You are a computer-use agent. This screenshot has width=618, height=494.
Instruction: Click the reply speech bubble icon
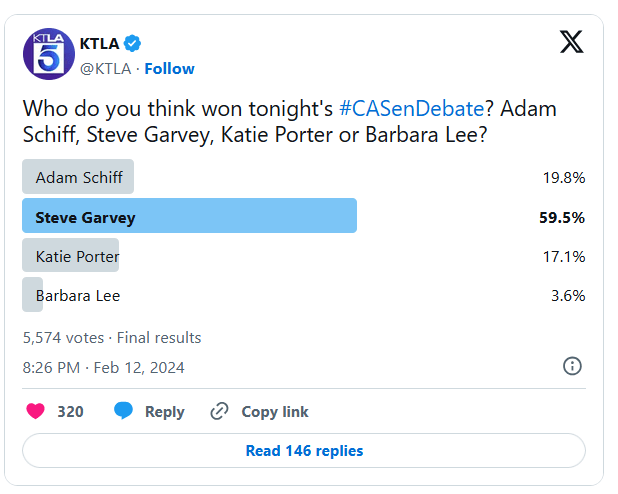(124, 411)
